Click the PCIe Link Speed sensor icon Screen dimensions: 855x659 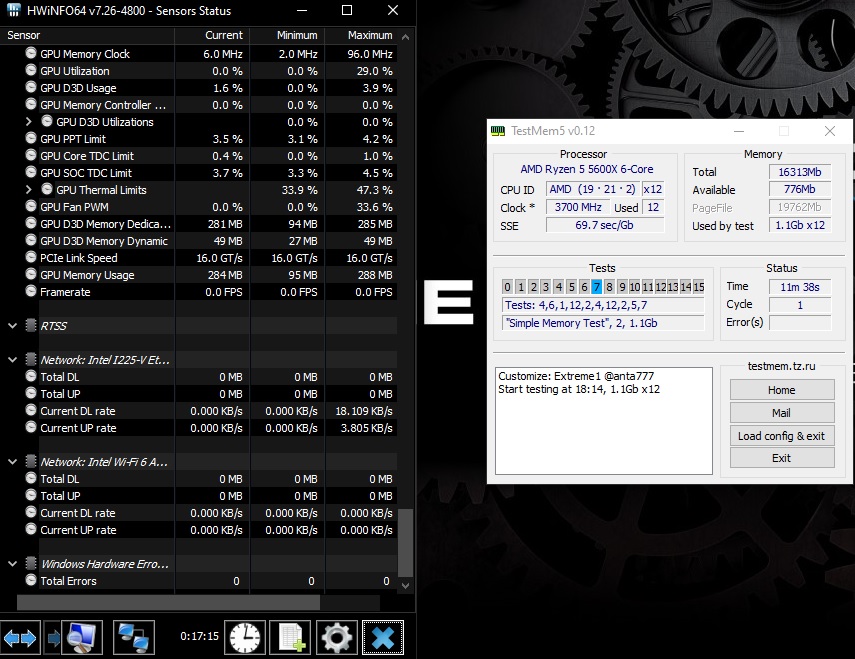click(x=31, y=257)
